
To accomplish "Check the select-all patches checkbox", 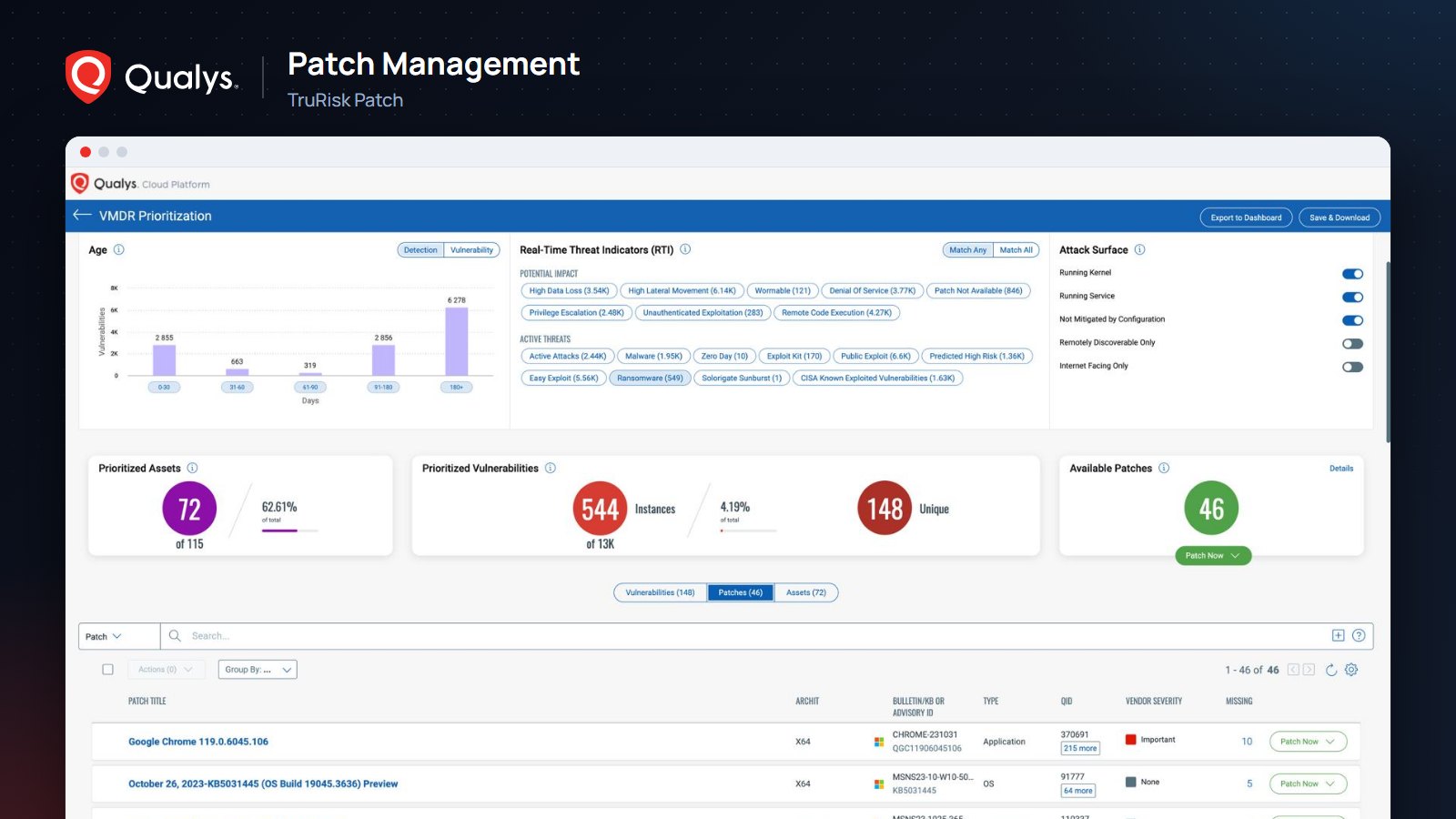I will pyautogui.click(x=107, y=670).
